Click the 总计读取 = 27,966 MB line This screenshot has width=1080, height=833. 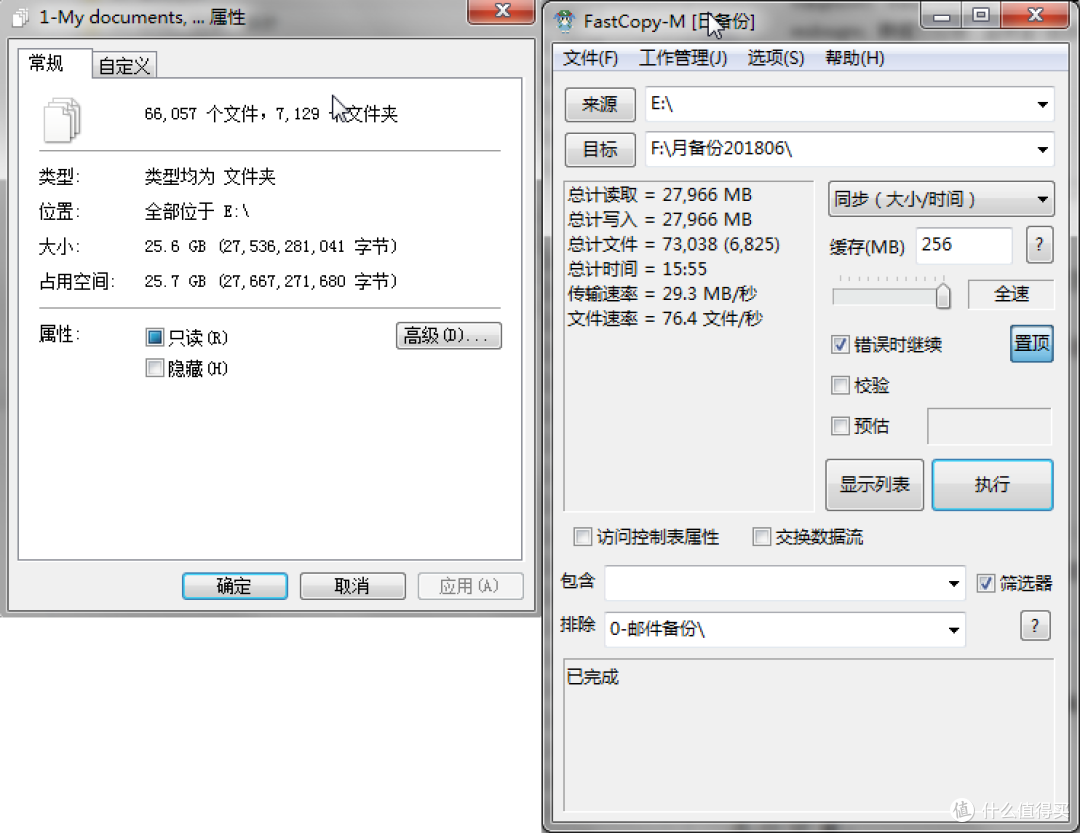(659, 195)
